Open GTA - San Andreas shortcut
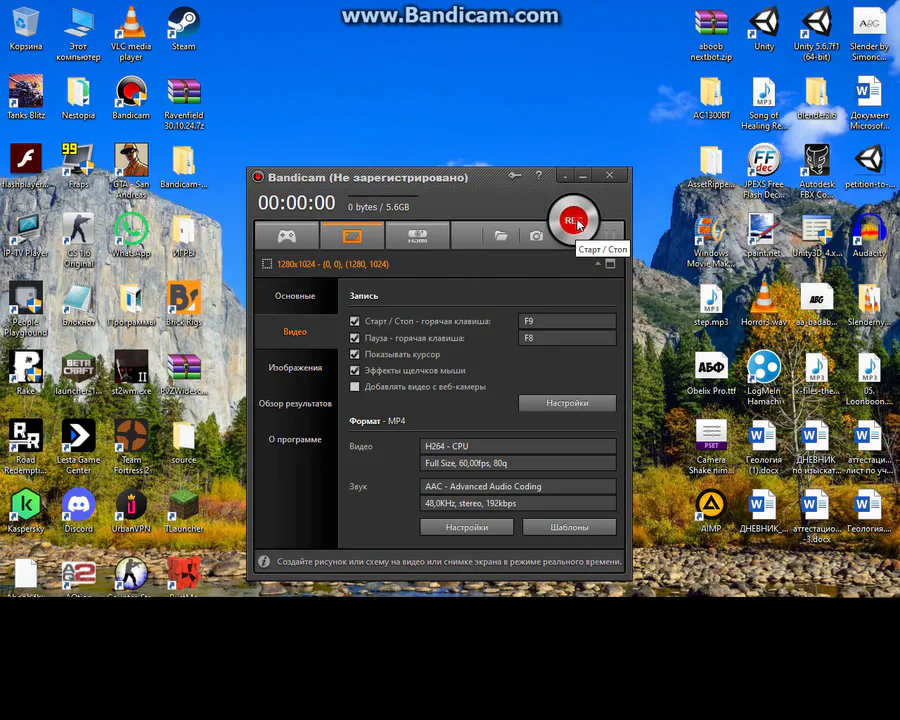900x720 pixels. point(131,171)
